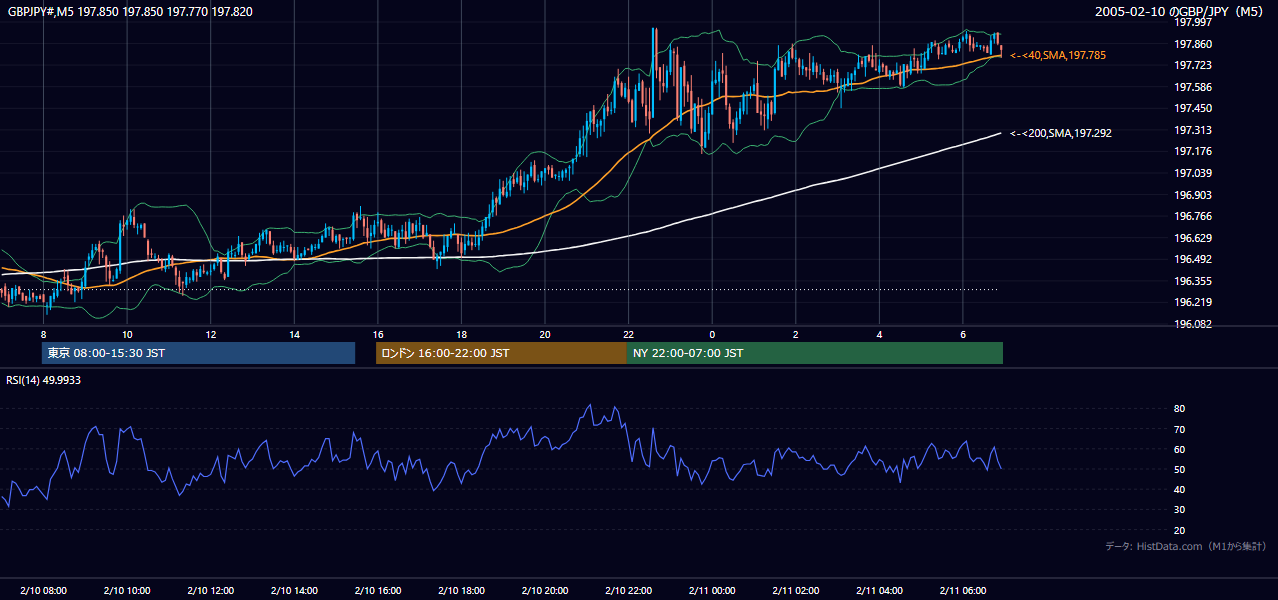
Task: Click the RSI 80 level label
Action: 1180,409
